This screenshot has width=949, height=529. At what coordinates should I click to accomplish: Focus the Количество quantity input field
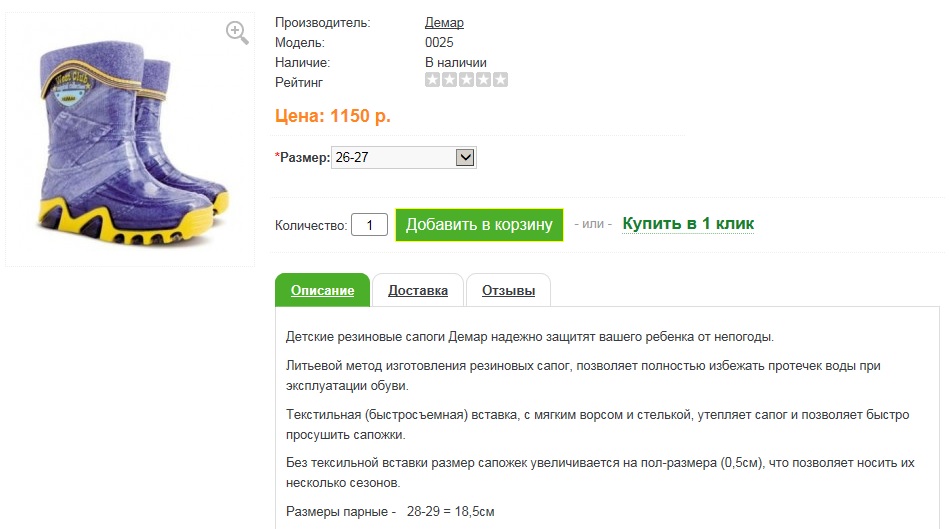point(369,225)
